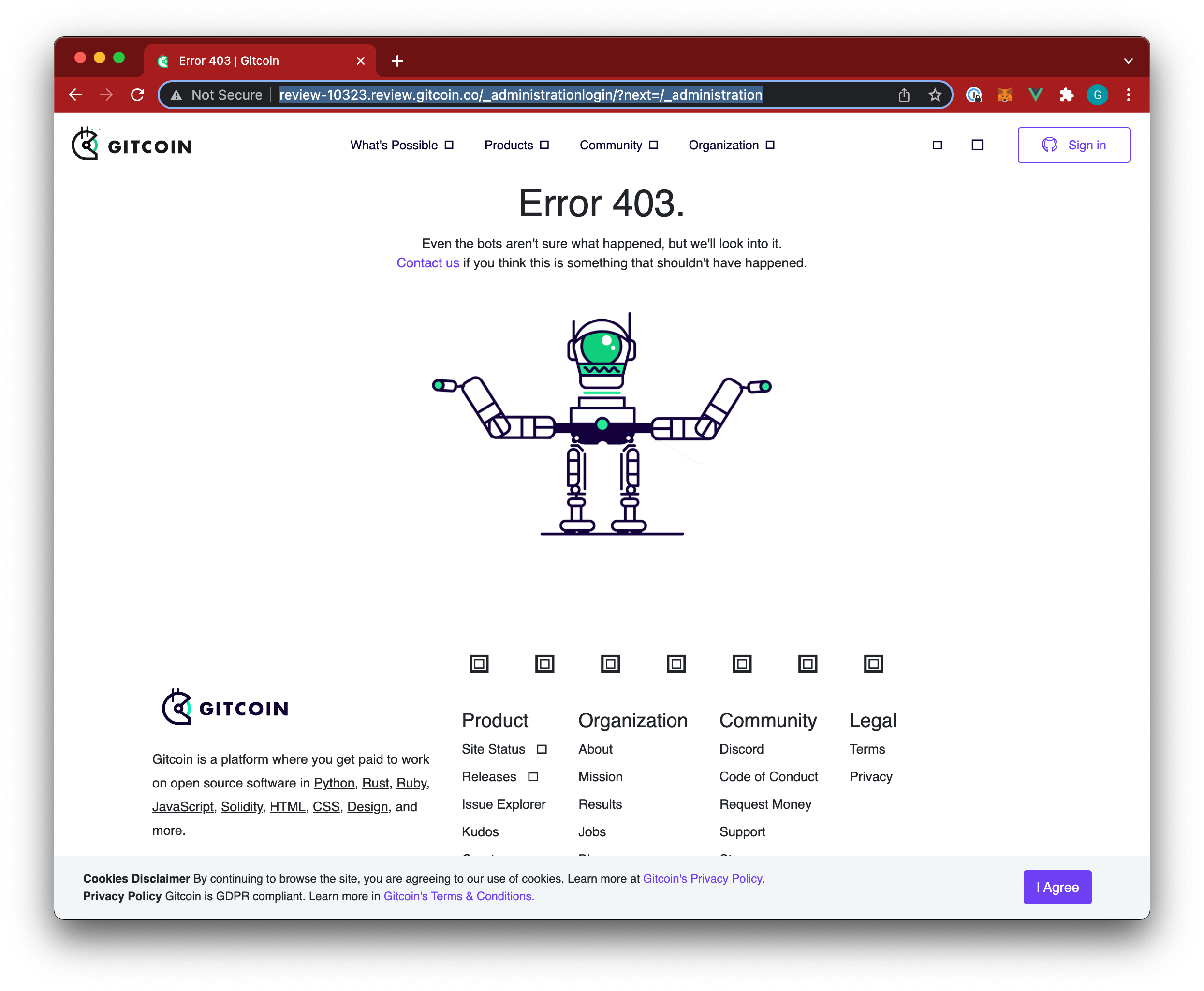
Task: Join the Discord community link
Action: (x=741, y=749)
